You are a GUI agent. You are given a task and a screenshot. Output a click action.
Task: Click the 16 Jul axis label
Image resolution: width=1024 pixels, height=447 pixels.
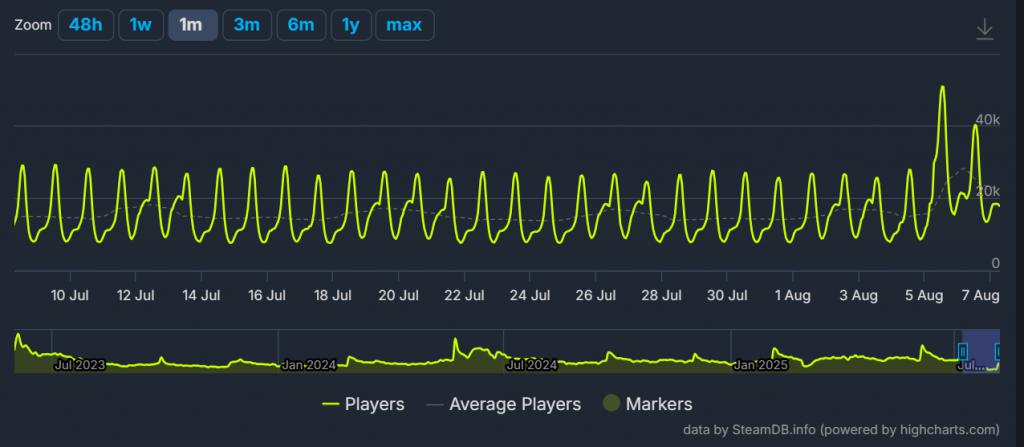267,295
